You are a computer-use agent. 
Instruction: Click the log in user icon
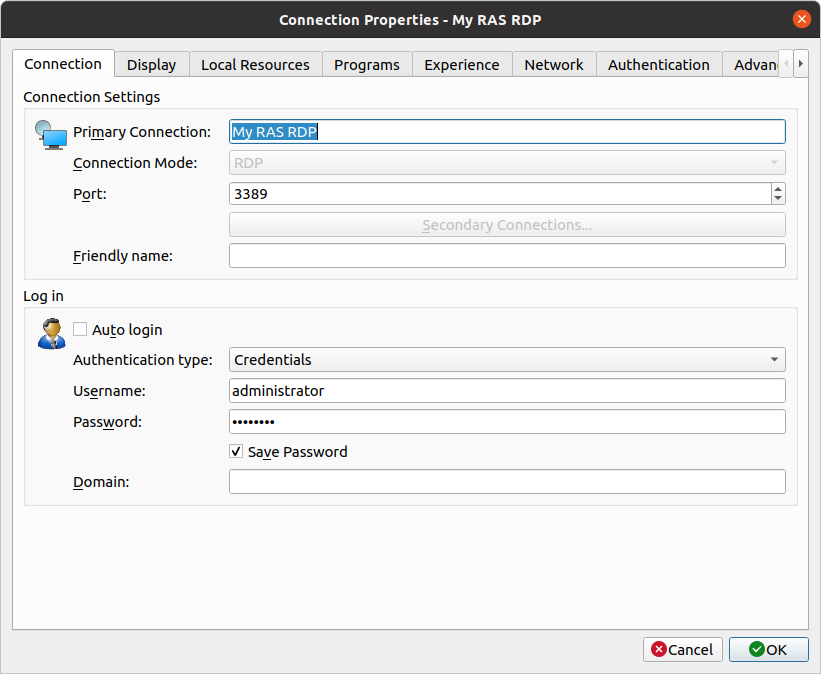(x=50, y=333)
